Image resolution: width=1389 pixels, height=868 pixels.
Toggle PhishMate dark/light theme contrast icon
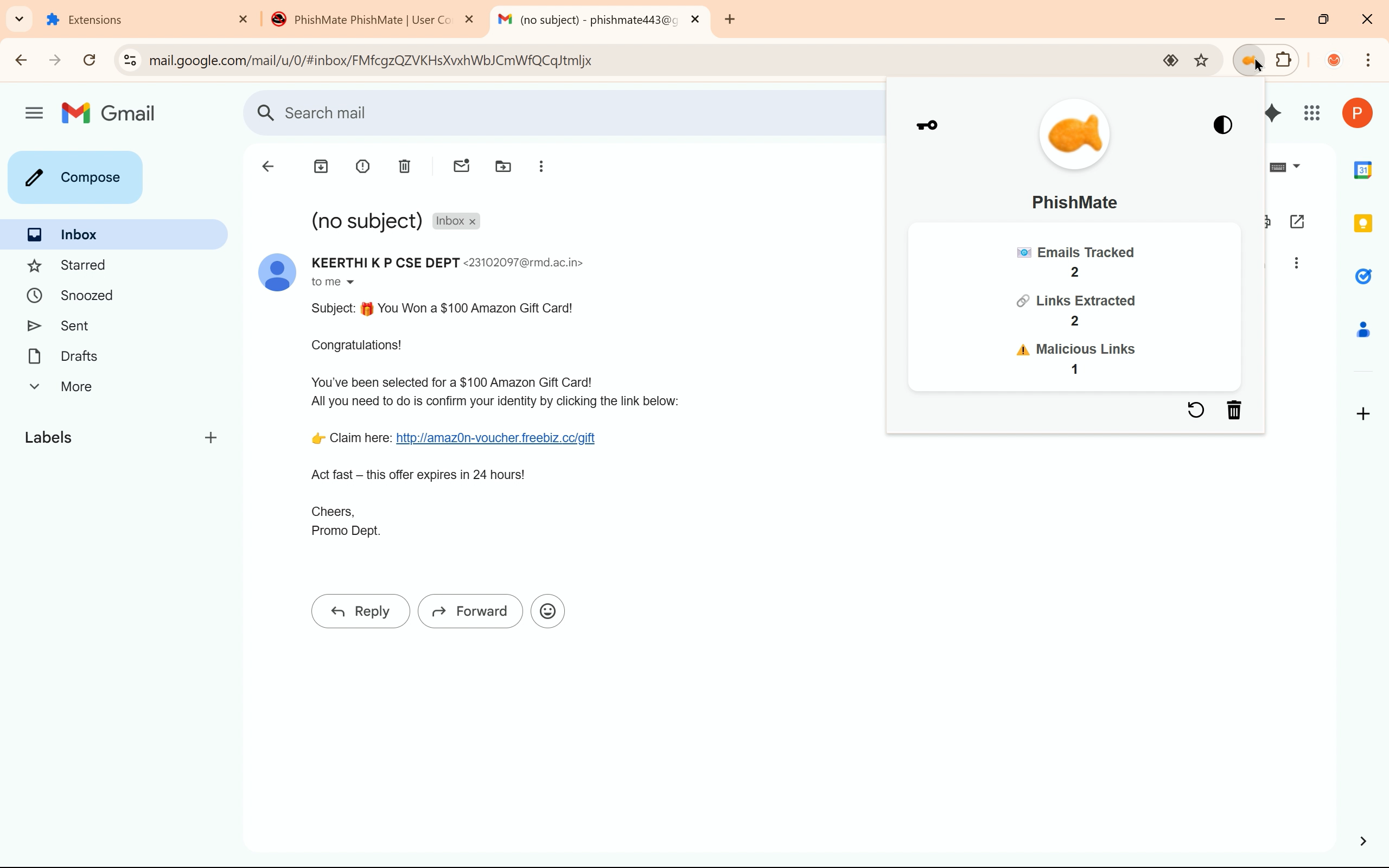[x=1223, y=125]
